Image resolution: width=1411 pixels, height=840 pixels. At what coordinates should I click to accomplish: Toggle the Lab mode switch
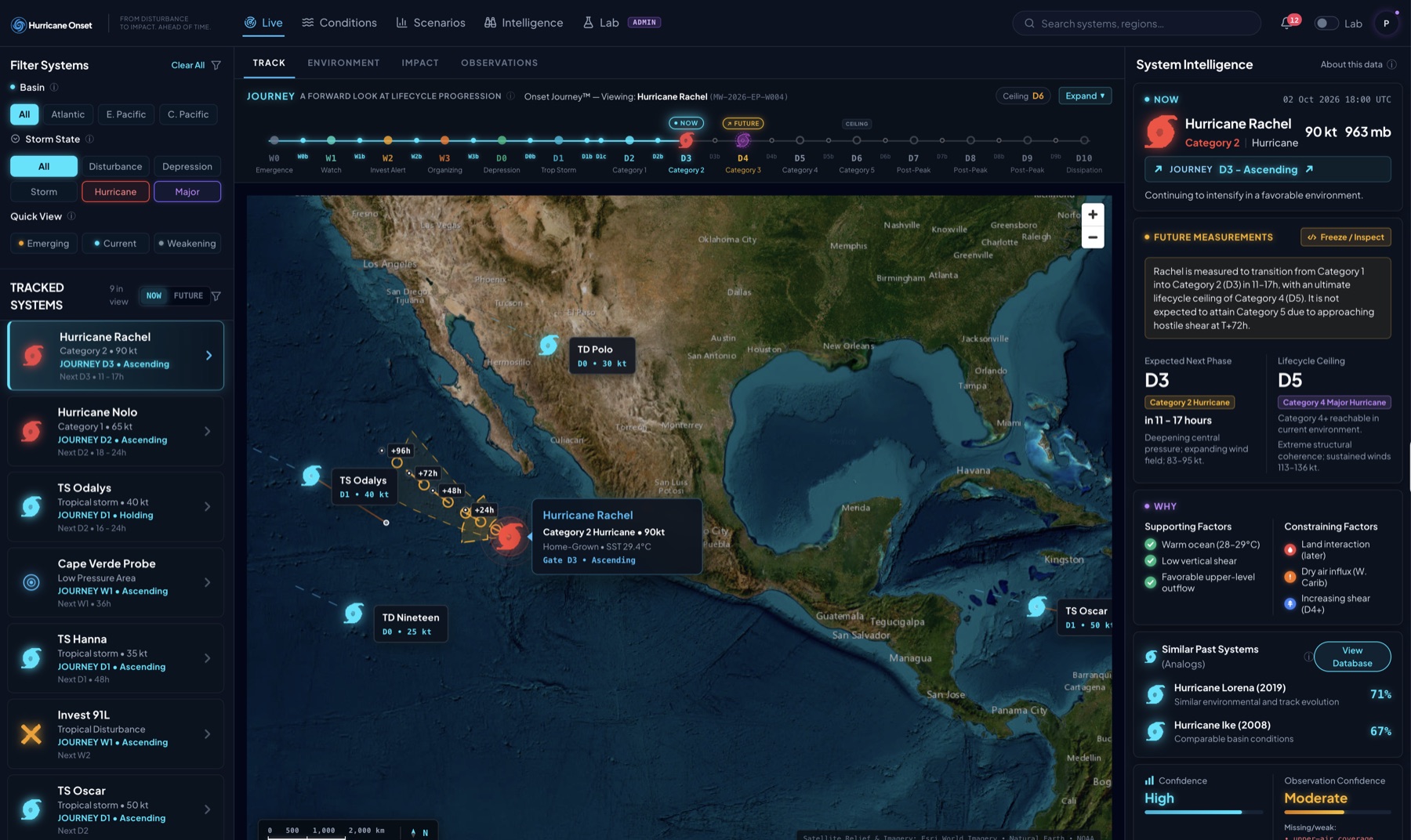(1326, 24)
